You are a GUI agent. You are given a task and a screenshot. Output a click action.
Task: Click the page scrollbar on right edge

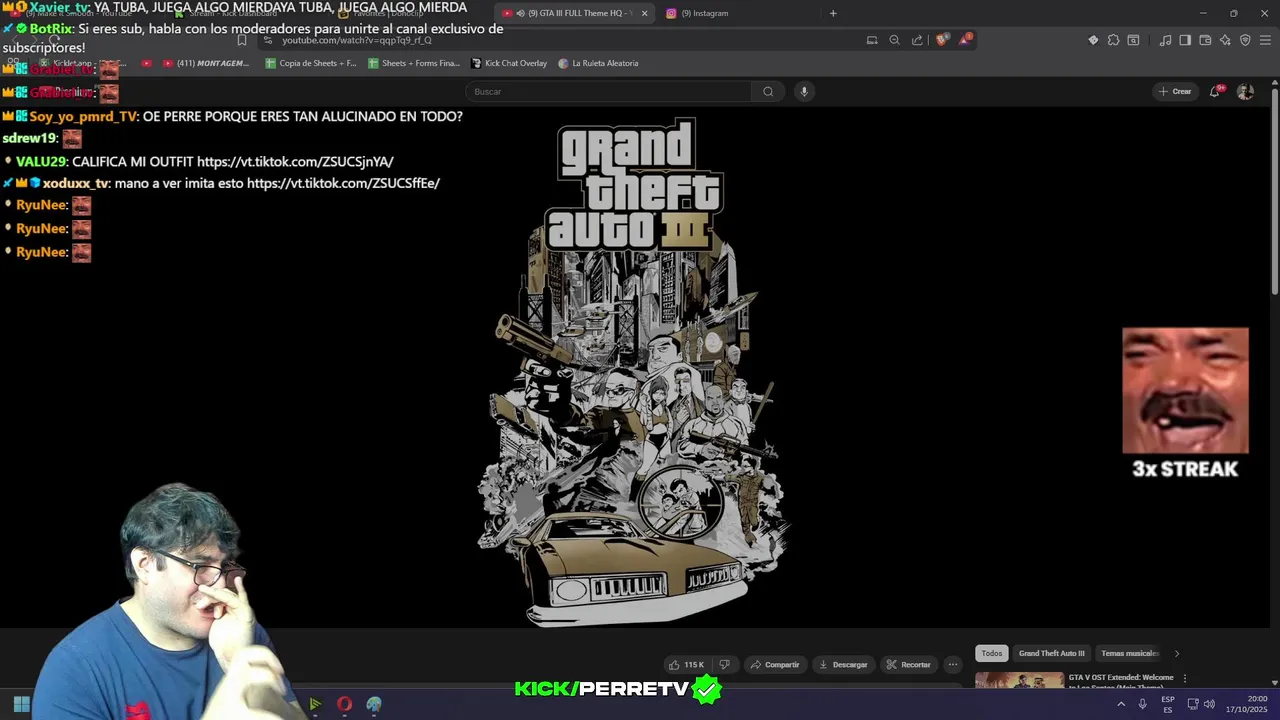[x=1275, y=190]
